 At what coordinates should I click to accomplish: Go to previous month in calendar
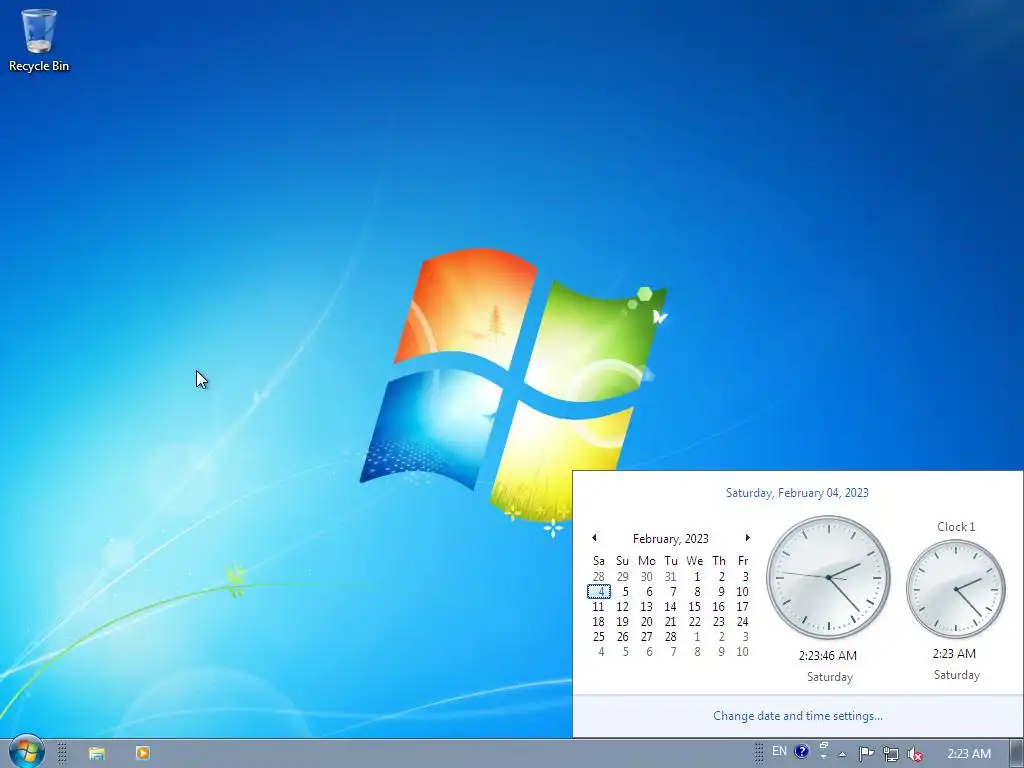tap(594, 537)
